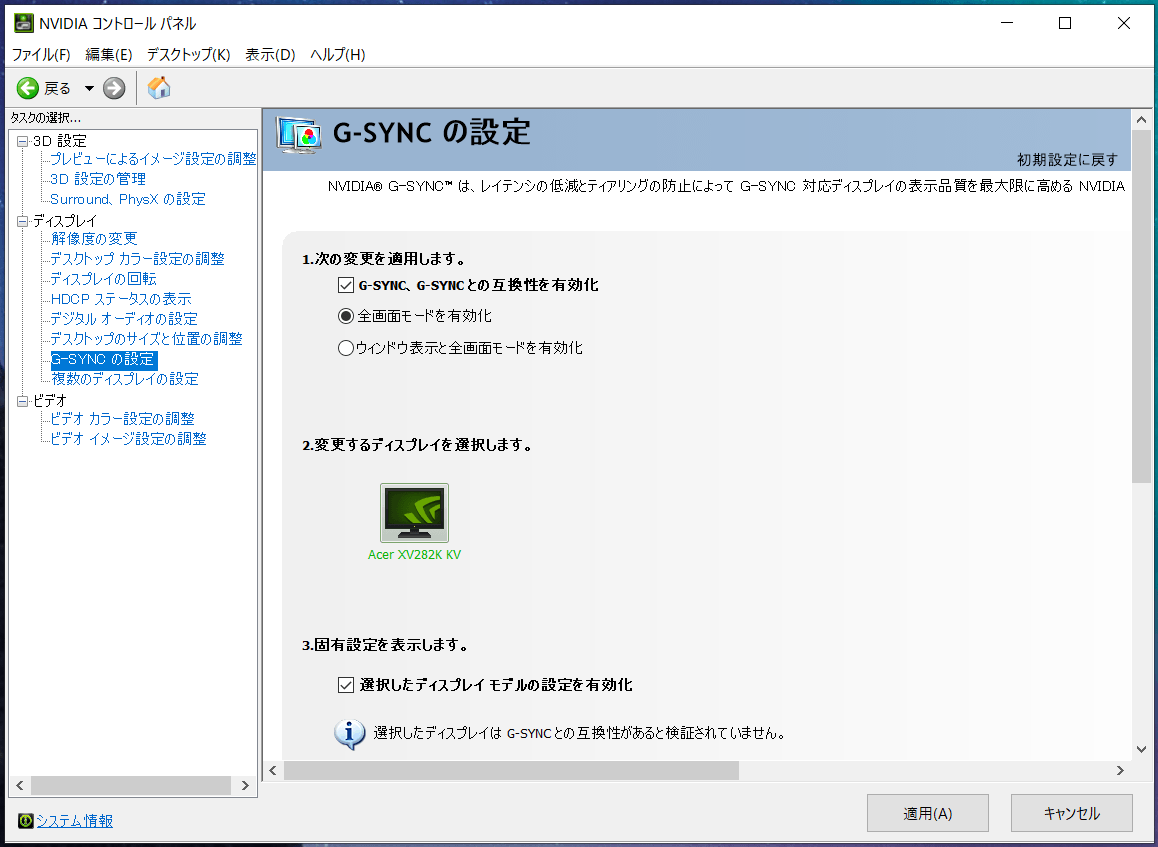
Task: Open Surround、PhysX の設定 page
Action: click(128, 199)
